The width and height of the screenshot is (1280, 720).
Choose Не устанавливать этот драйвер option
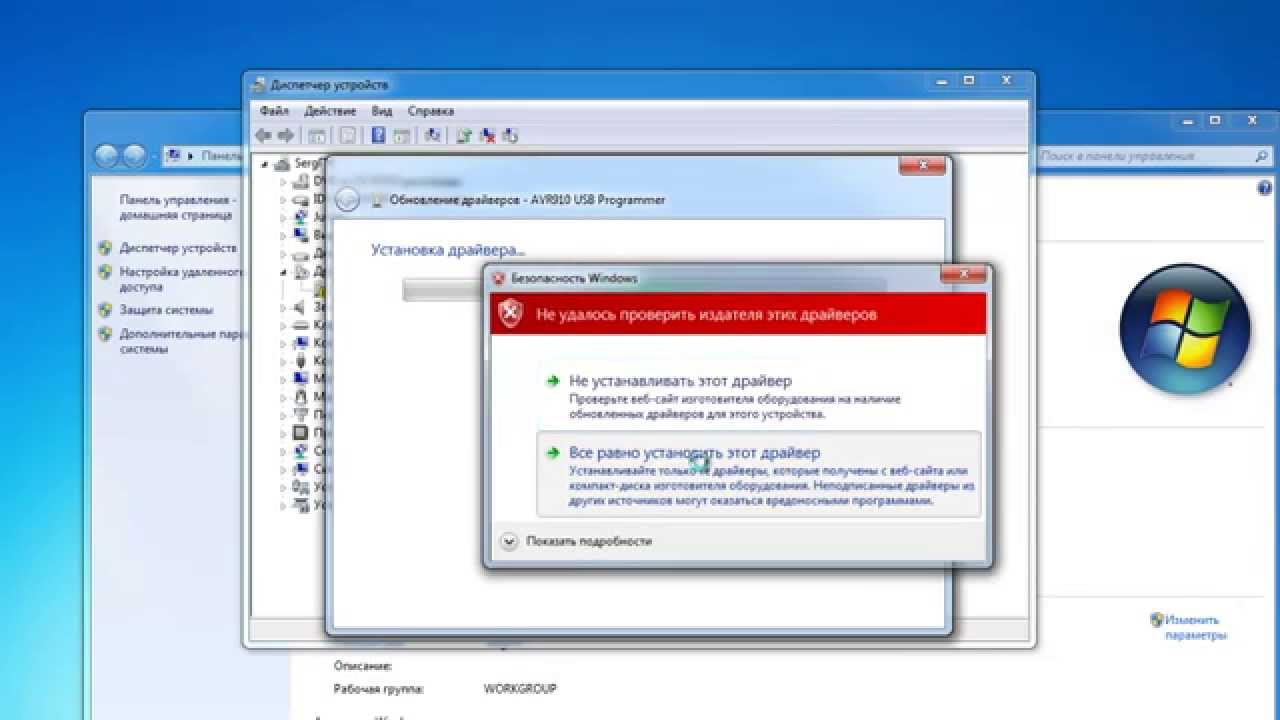pos(758,395)
